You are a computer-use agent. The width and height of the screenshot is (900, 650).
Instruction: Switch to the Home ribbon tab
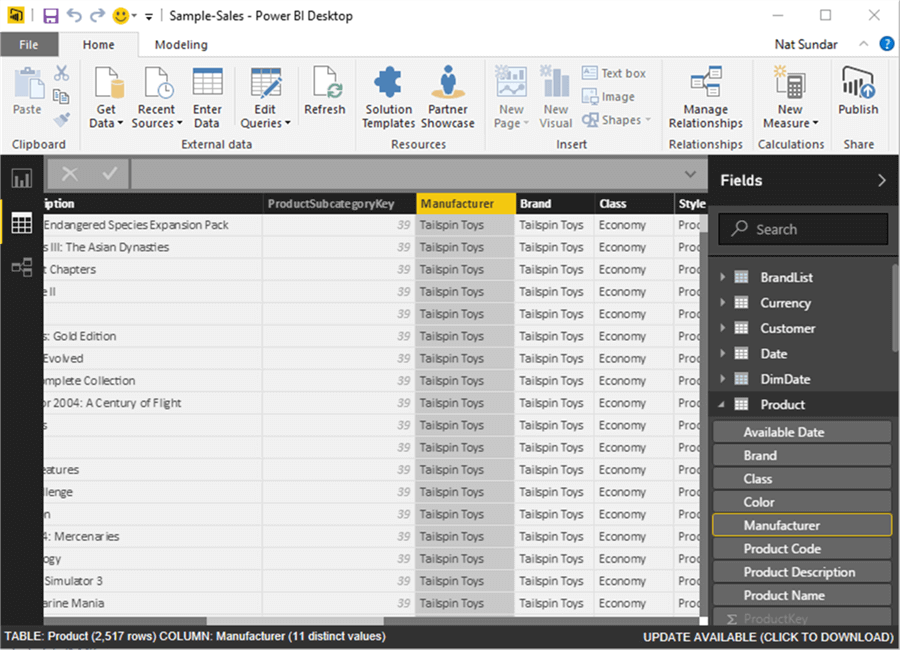tap(98, 45)
